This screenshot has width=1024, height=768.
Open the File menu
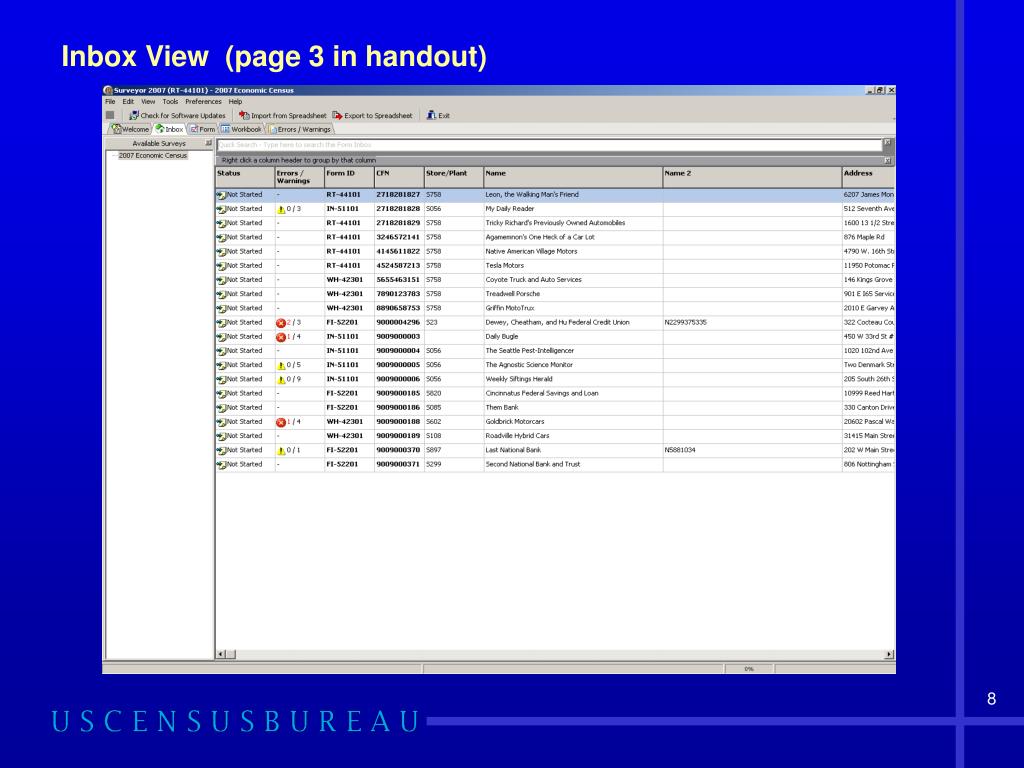[110, 102]
